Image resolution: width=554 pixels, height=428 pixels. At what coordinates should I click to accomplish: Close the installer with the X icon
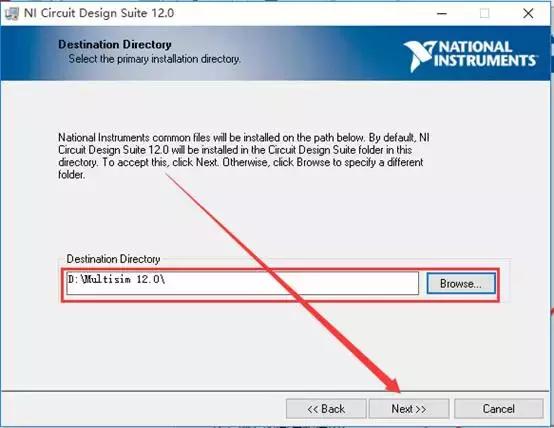[x=528, y=13]
